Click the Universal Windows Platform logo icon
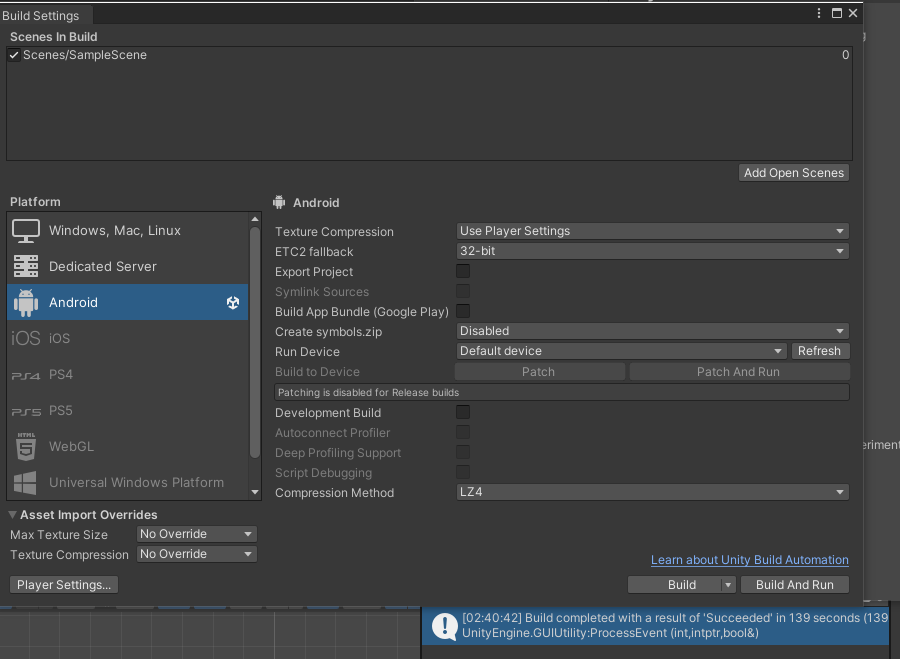 tap(25, 483)
